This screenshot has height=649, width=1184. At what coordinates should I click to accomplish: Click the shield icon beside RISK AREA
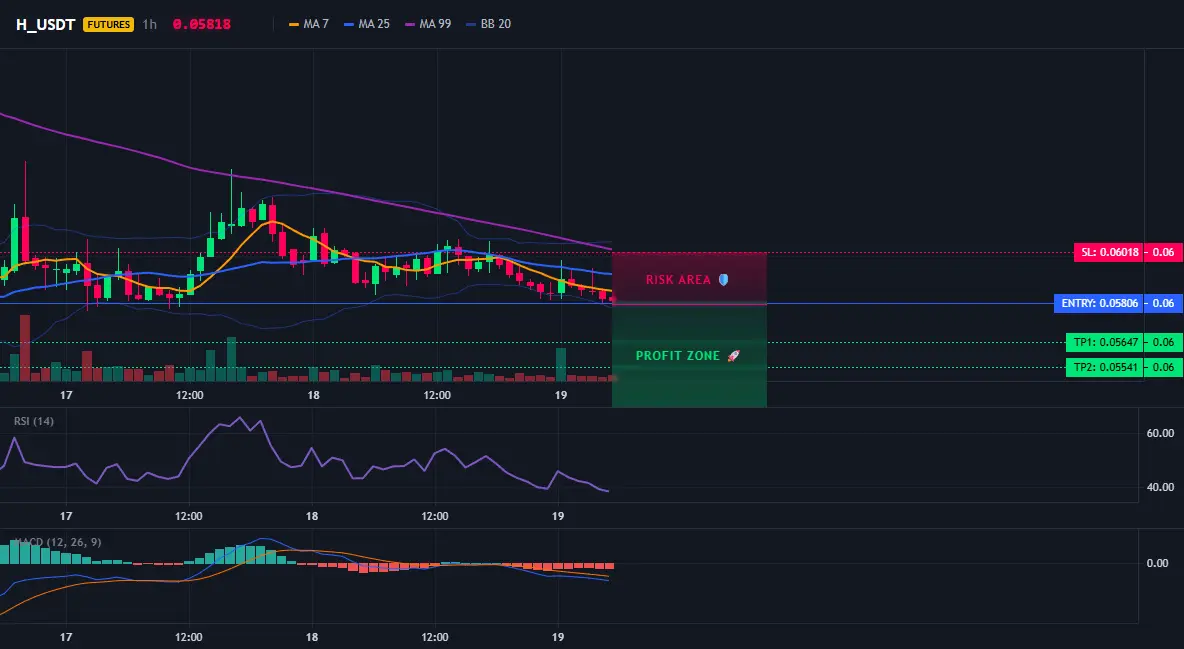click(723, 280)
